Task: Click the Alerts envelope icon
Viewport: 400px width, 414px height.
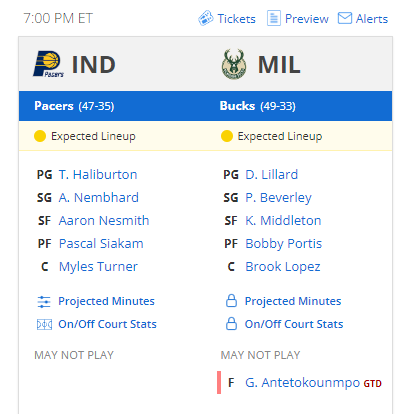Action: [x=345, y=18]
